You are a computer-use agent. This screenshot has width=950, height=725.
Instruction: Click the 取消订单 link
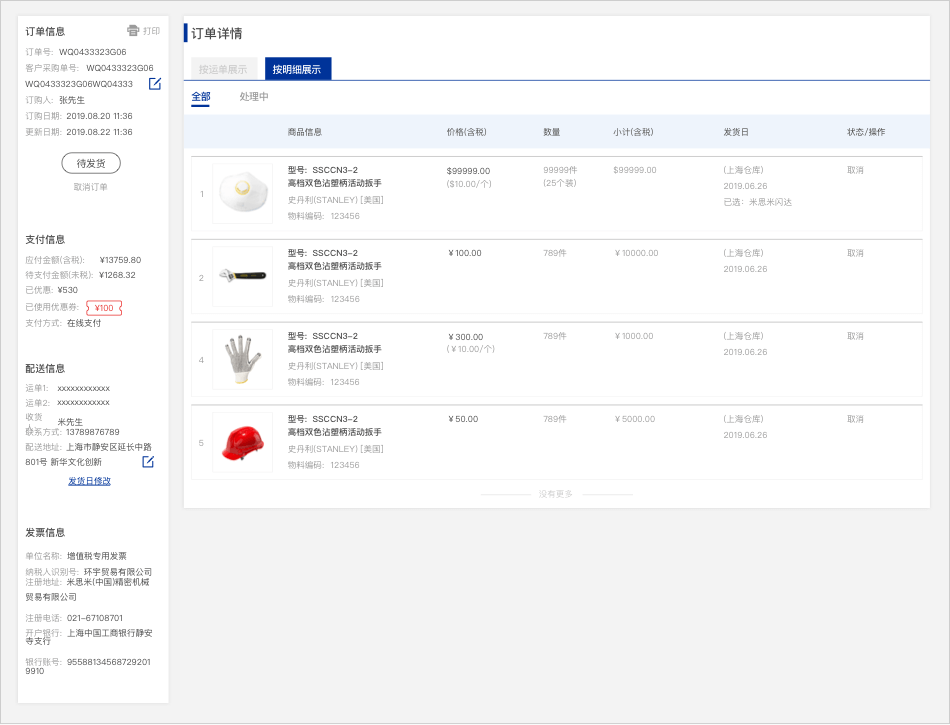91,187
